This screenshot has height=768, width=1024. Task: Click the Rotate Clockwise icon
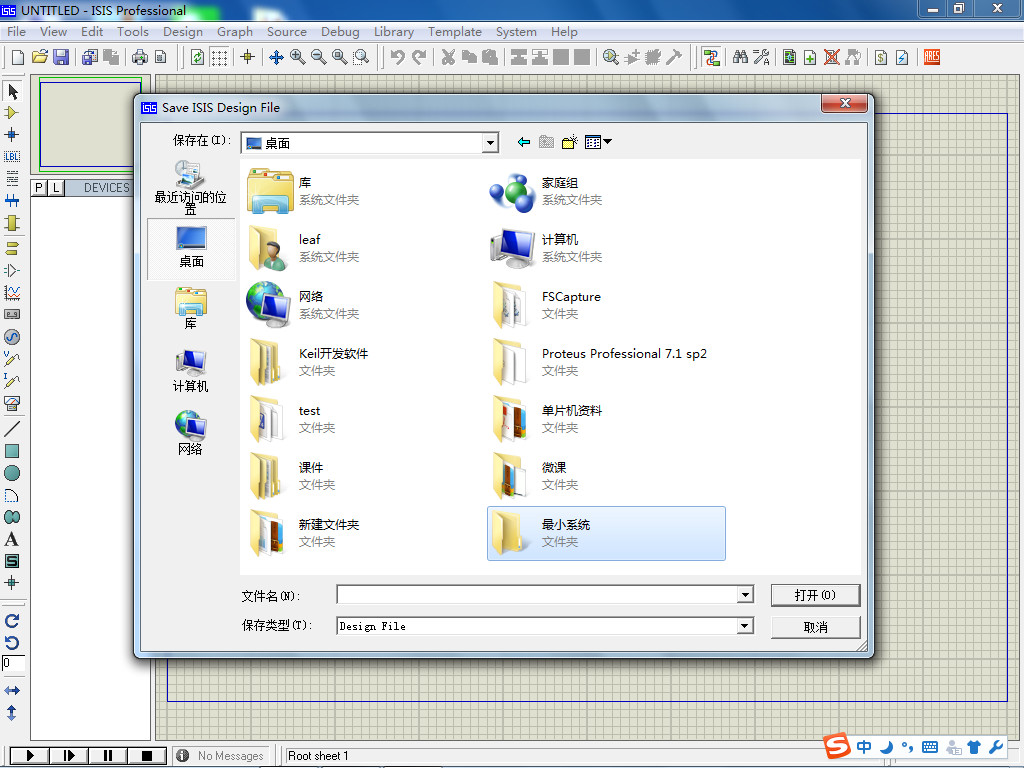pos(12,620)
